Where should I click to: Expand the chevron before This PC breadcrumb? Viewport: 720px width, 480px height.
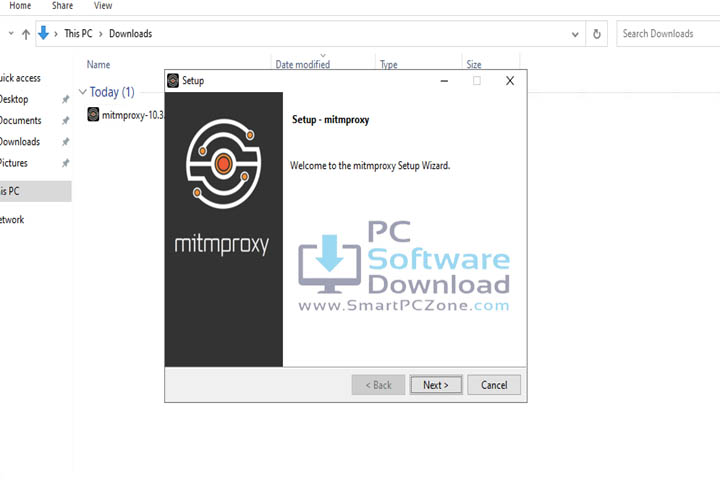pyautogui.click(x=56, y=34)
